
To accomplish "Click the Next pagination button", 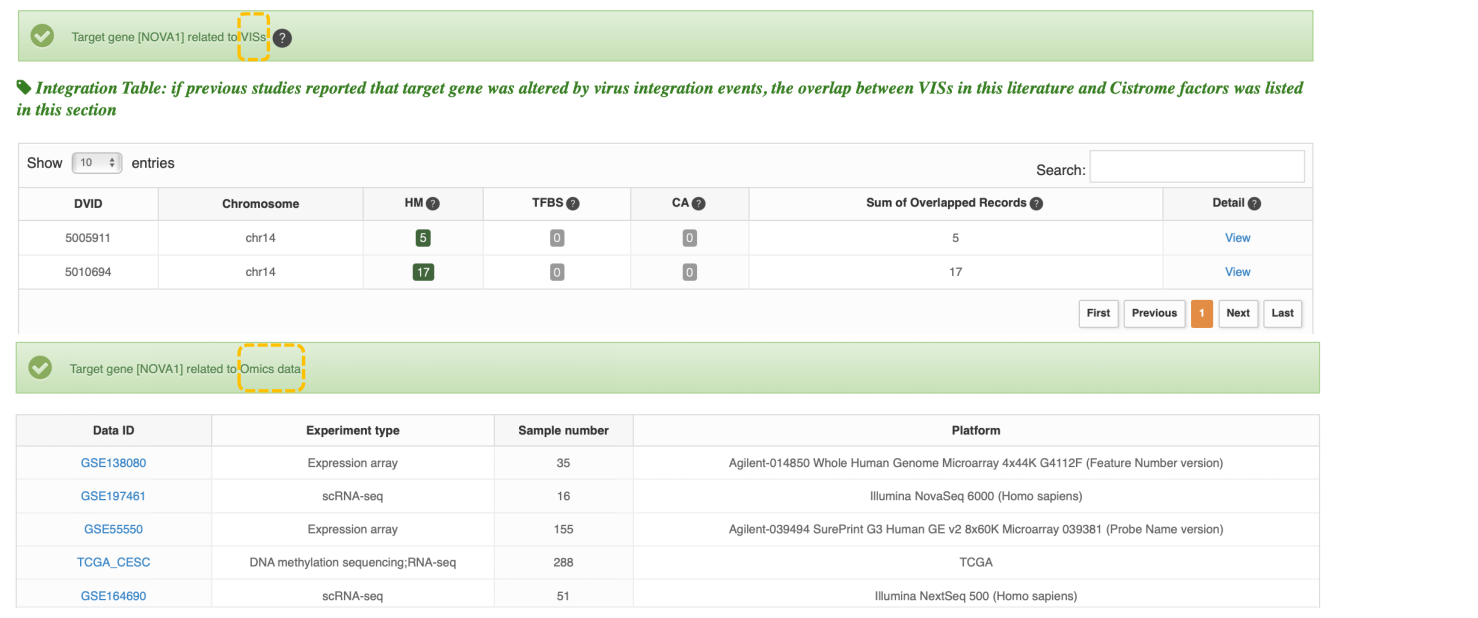I will point(1238,313).
